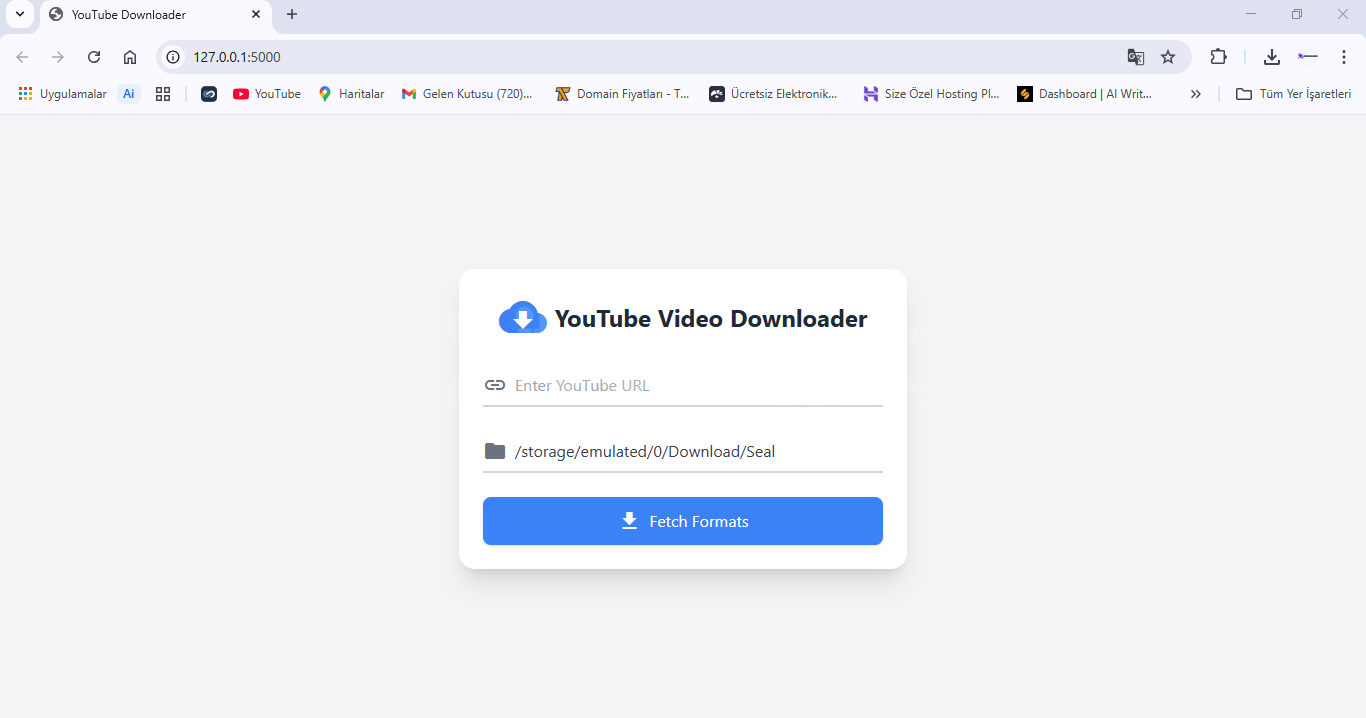
Task: View site information icon in address bar
Action: click(173, 57)
